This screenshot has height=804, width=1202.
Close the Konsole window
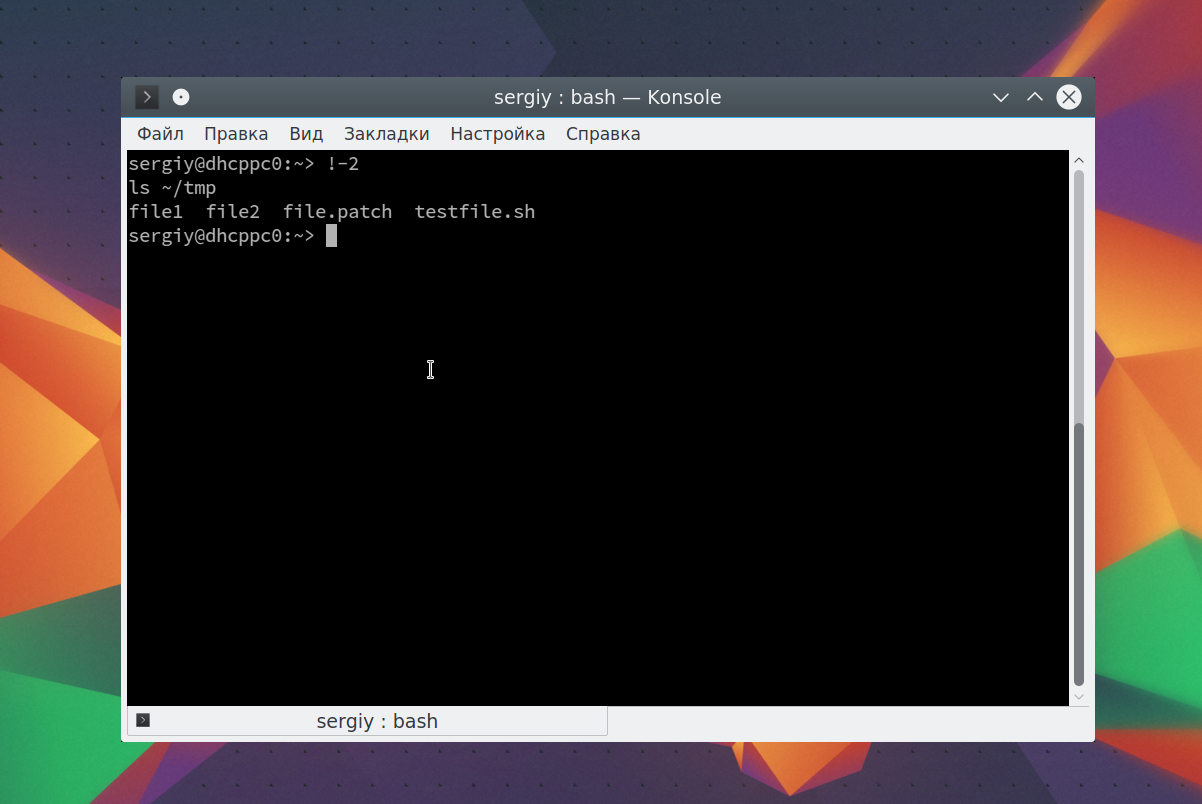(1069, 97)
